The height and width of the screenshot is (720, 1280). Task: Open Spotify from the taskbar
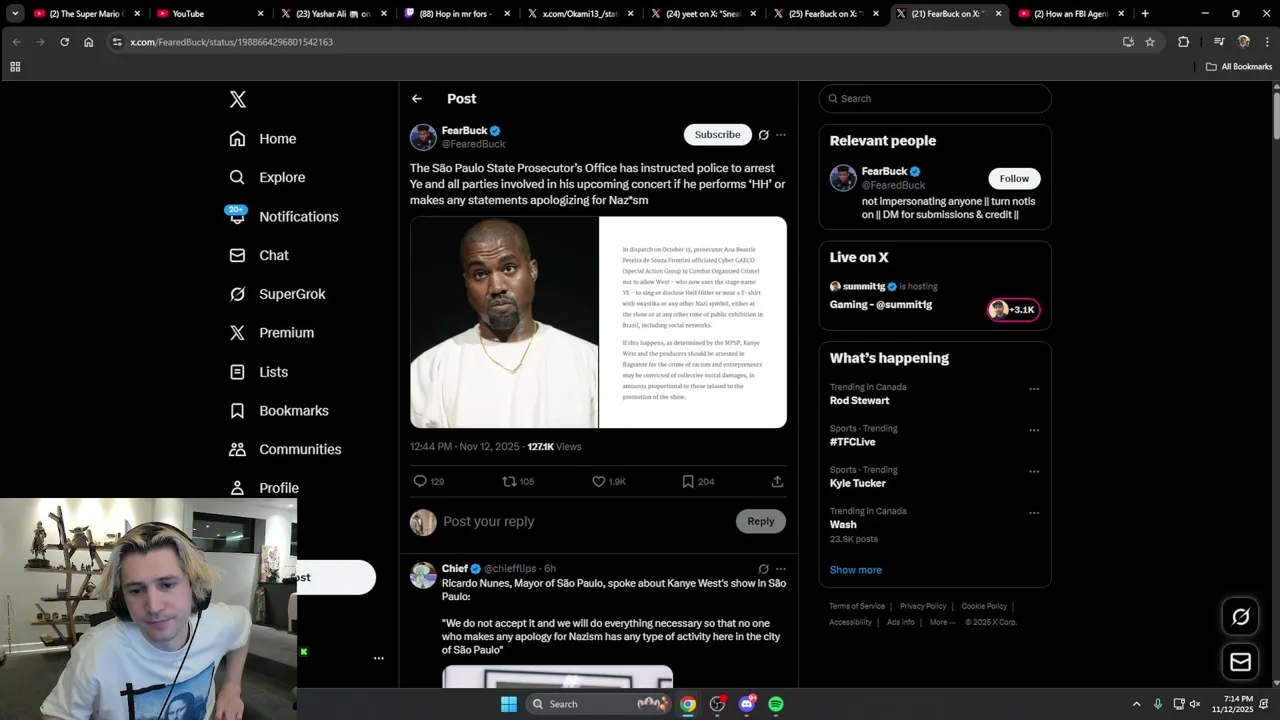pyautogui.click(x=776, y=704)
